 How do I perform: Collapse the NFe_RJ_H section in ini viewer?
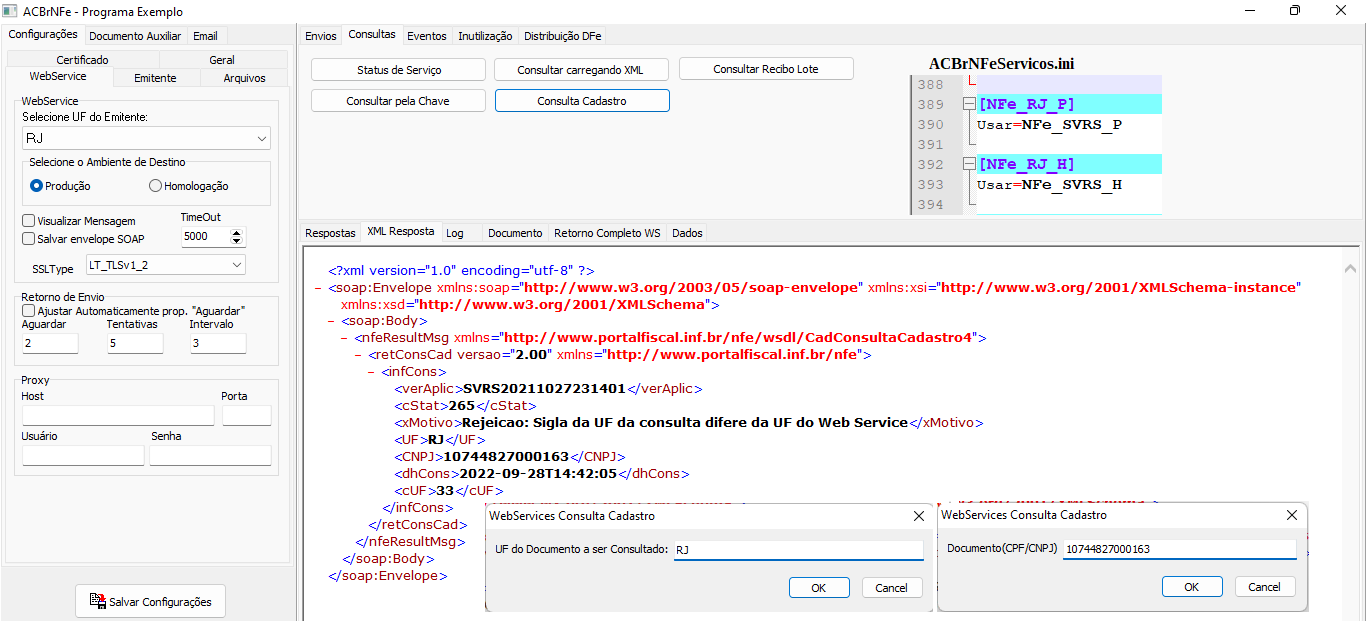coord(968,164)
